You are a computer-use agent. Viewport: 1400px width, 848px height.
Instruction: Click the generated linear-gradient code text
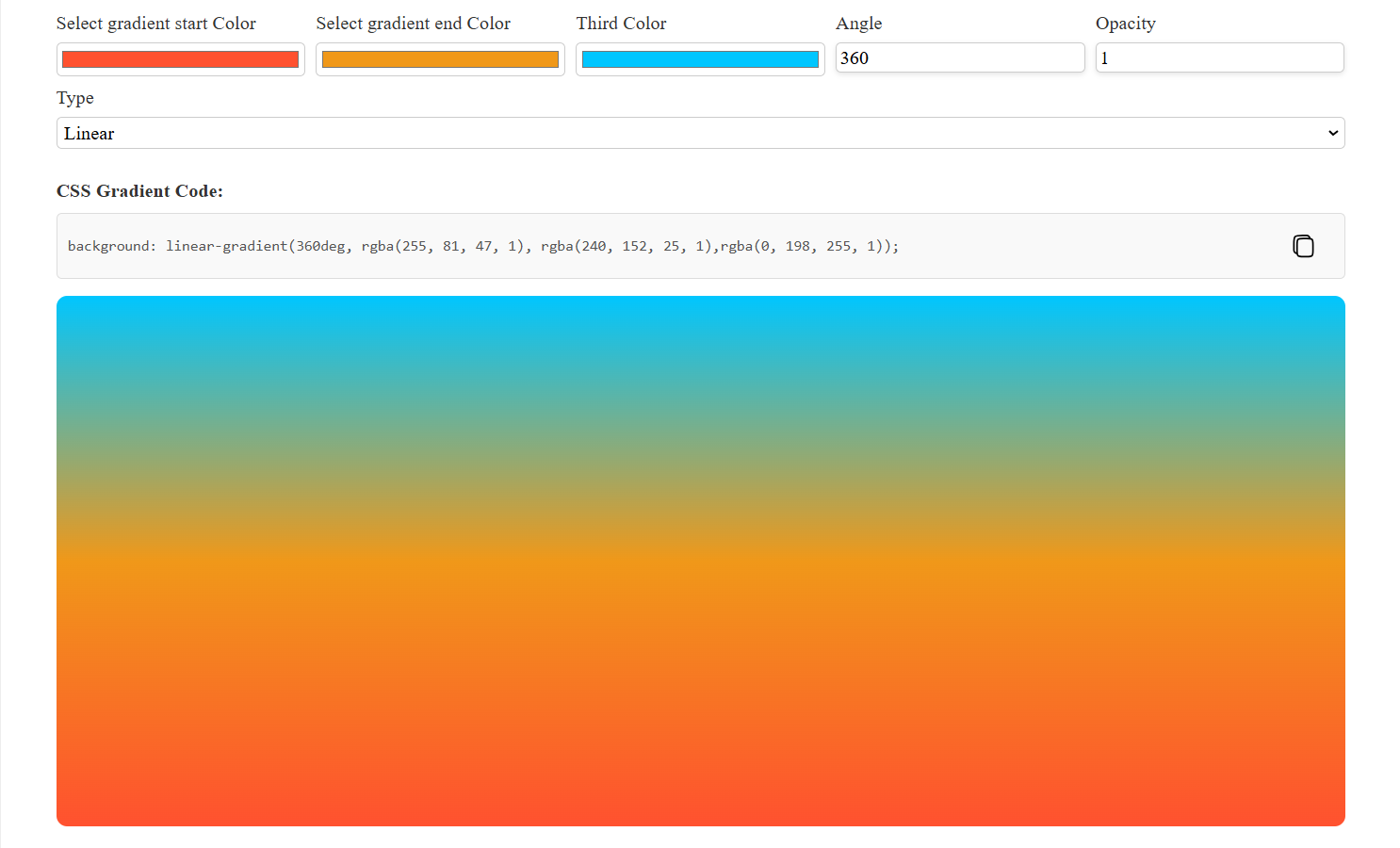click(483, 246)
